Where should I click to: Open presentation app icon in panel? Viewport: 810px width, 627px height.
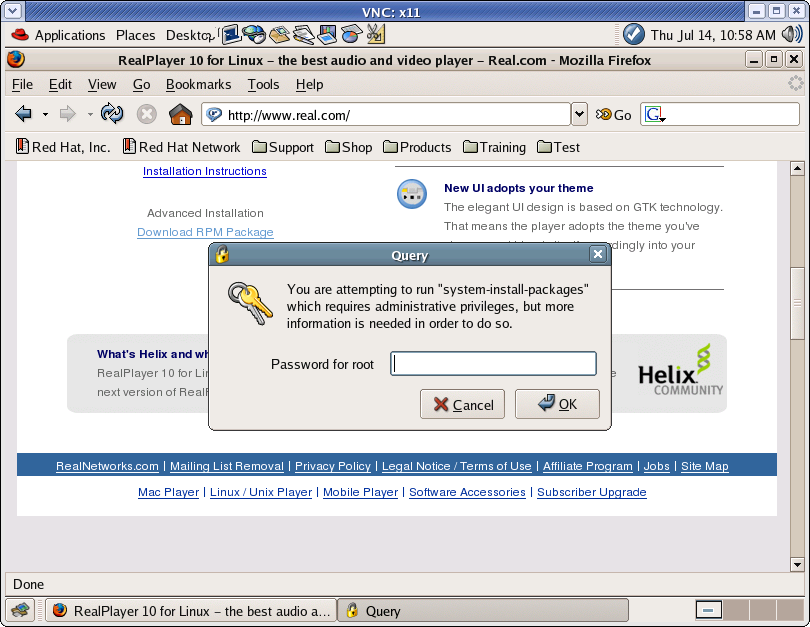pyautogui.click(x=327, y=34)
